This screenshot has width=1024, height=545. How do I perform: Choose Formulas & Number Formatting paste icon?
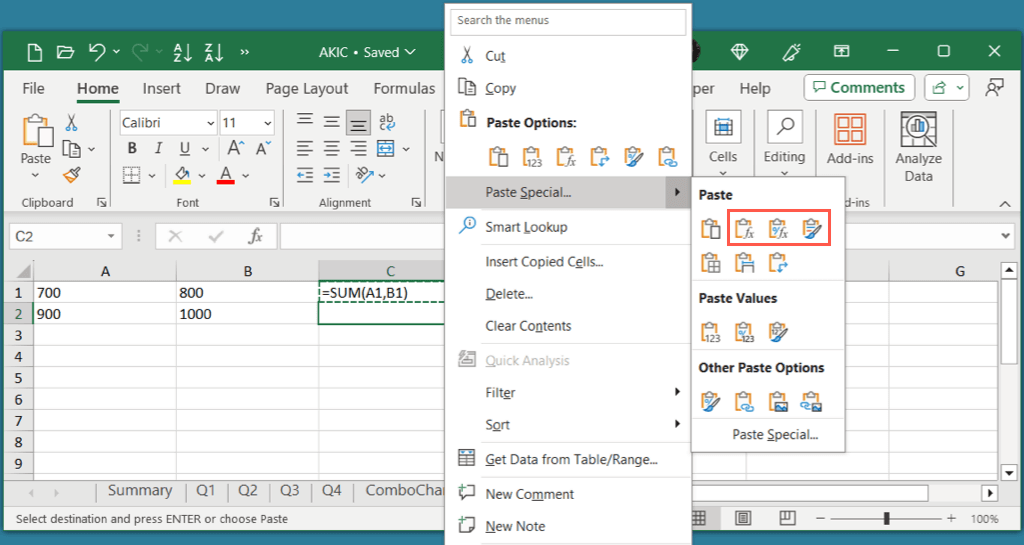[x=777, y=230]
